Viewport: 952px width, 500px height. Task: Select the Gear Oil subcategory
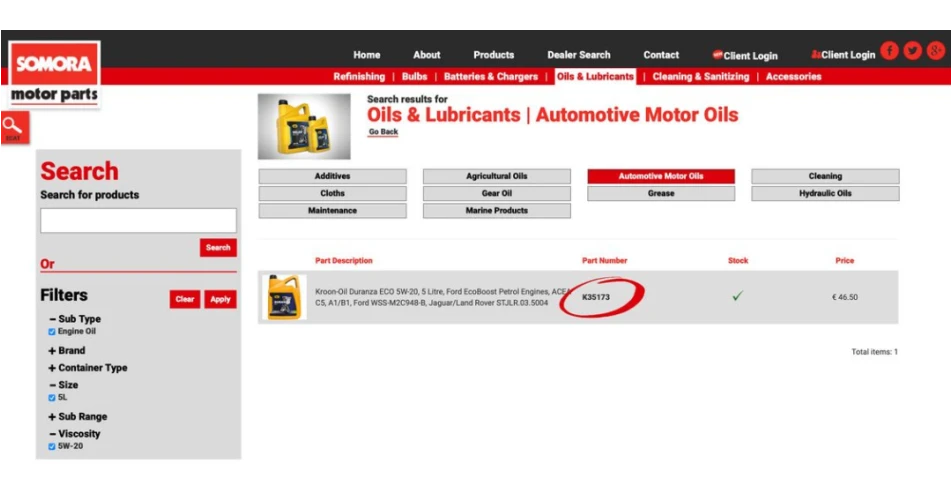pos(497,193)
